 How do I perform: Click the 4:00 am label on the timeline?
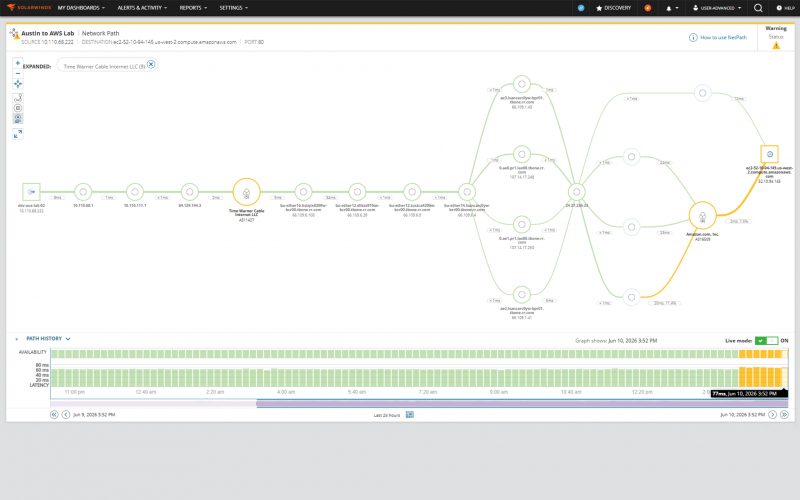(286, 392)
